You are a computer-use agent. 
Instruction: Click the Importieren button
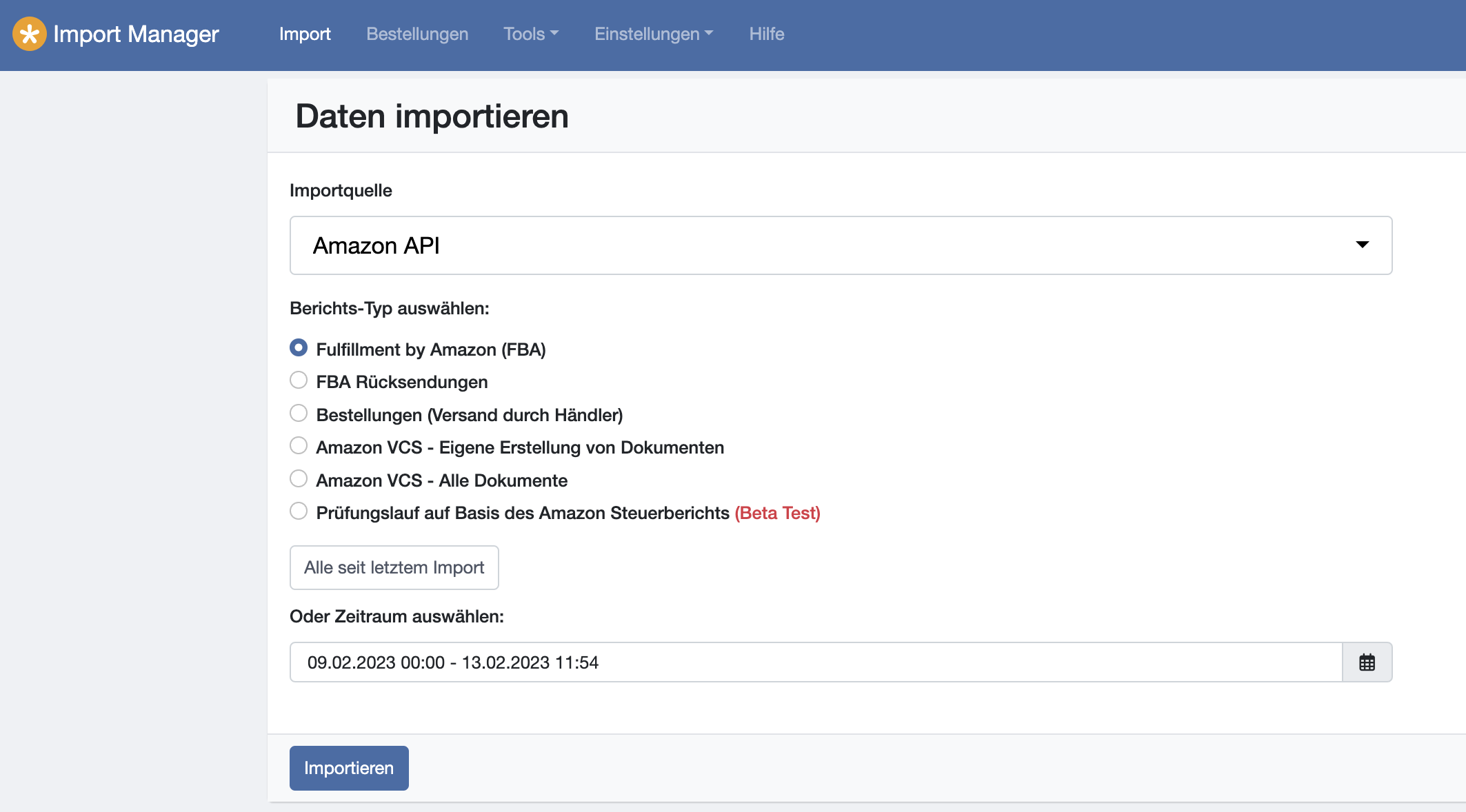click(349, 768)
